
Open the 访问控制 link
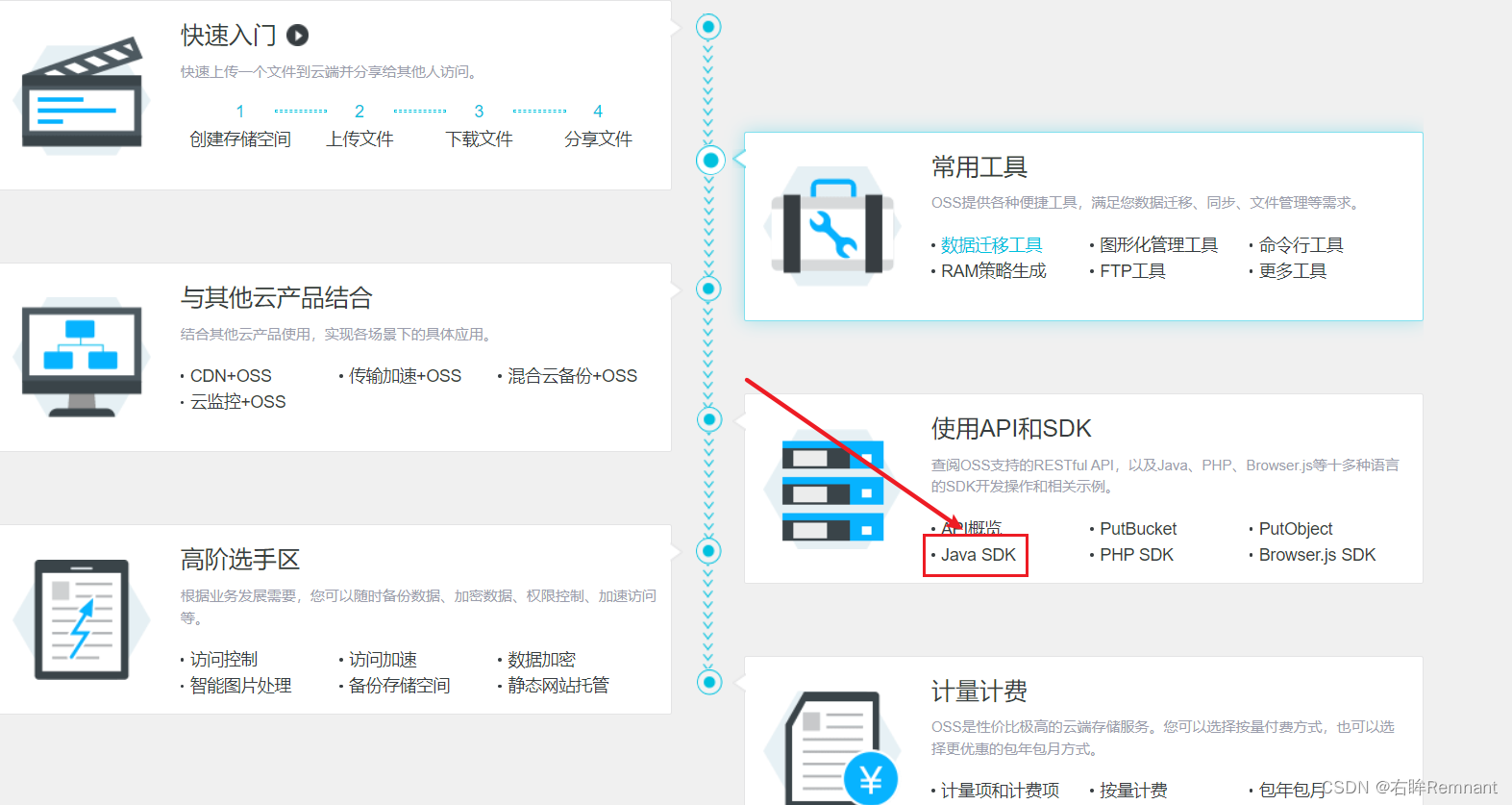(x=223, y=660)
